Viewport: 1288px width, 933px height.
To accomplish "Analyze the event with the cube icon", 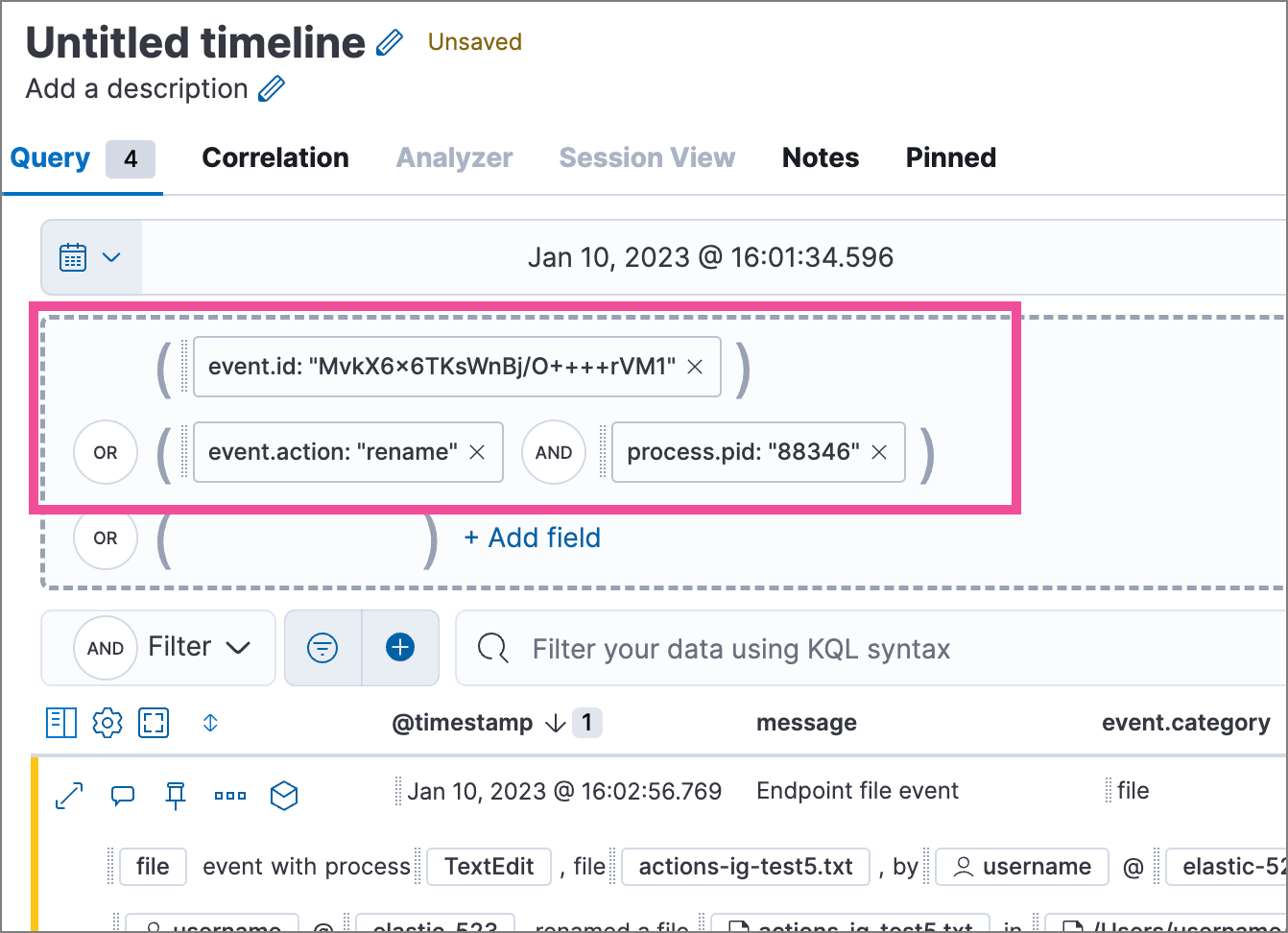I will 284,795.
